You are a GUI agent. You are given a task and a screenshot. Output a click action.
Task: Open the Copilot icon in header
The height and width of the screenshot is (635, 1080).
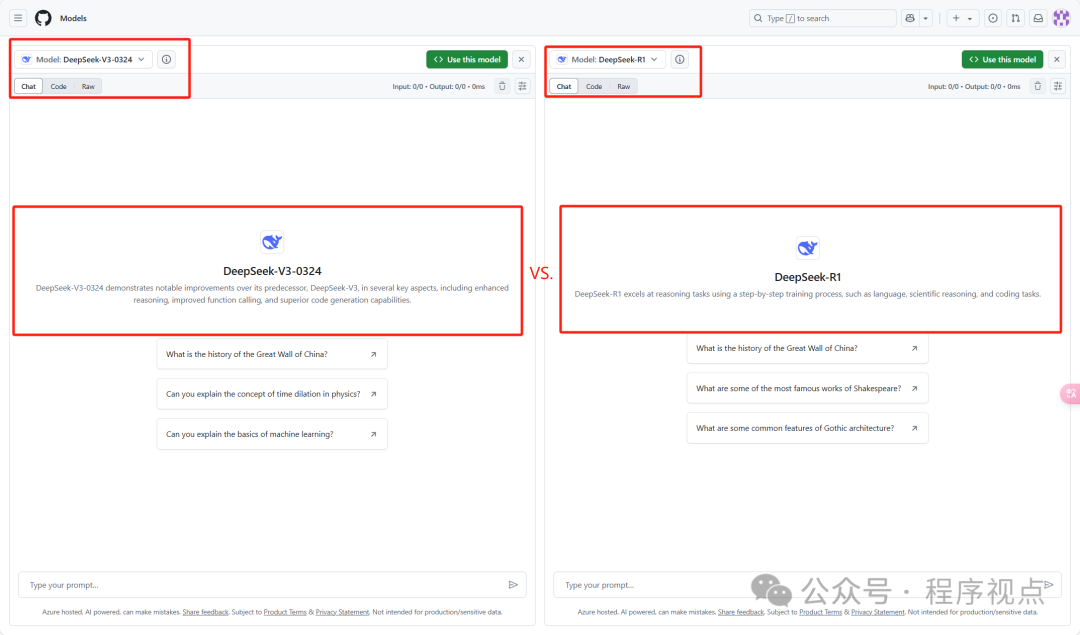pyautogui.click(x=910, y=19)
